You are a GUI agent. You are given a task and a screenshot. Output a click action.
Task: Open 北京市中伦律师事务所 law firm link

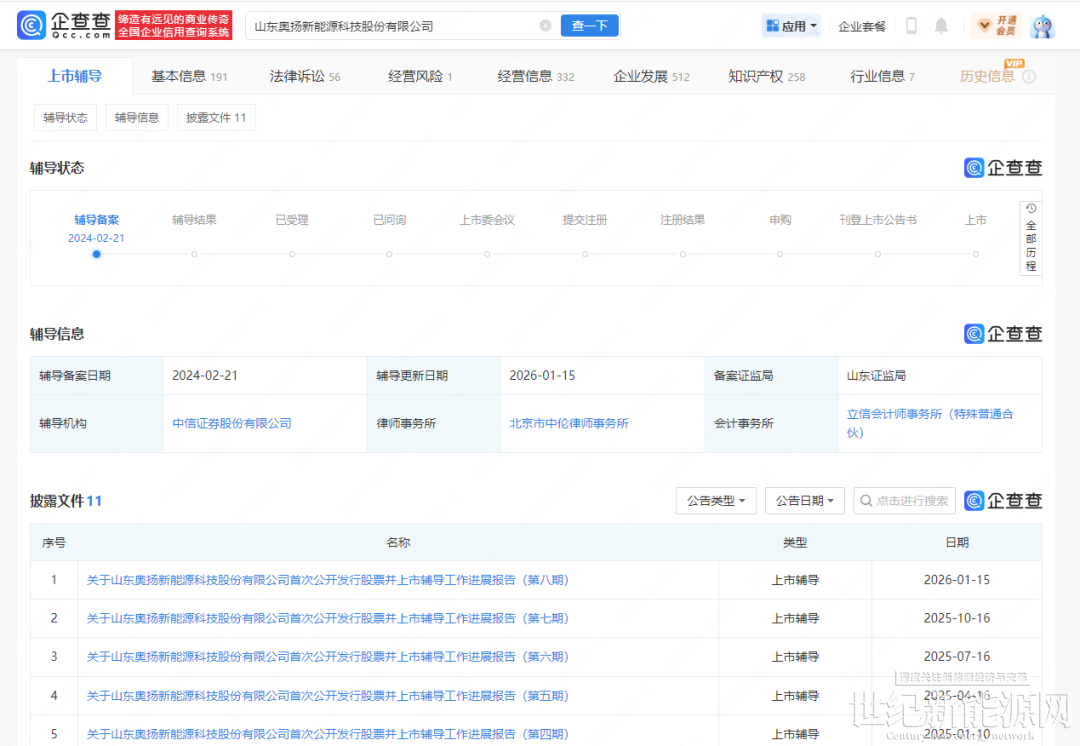pyautogui.click(x=569, y=424)
